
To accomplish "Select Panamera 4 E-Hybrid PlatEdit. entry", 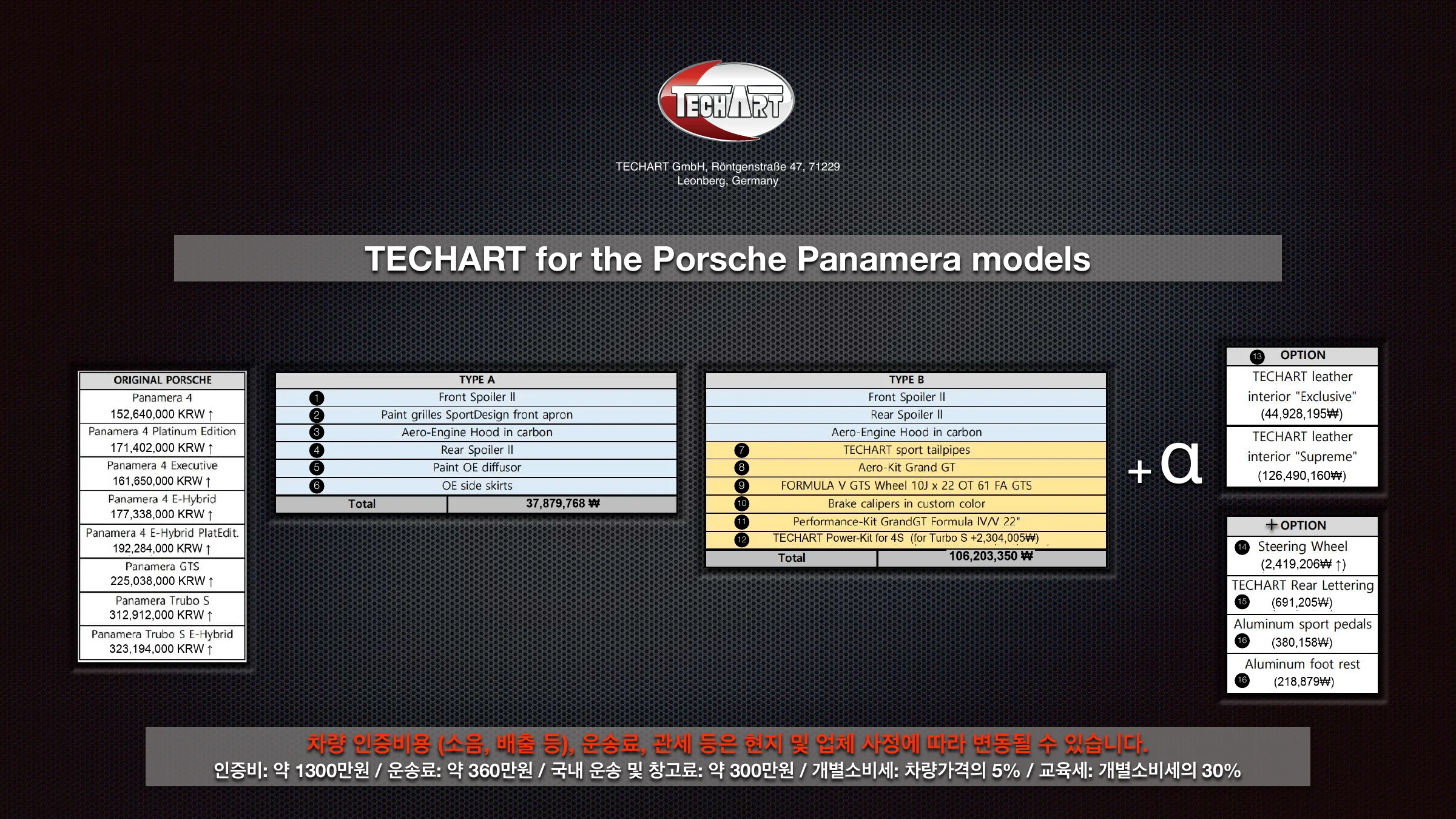I will (162, 541).
